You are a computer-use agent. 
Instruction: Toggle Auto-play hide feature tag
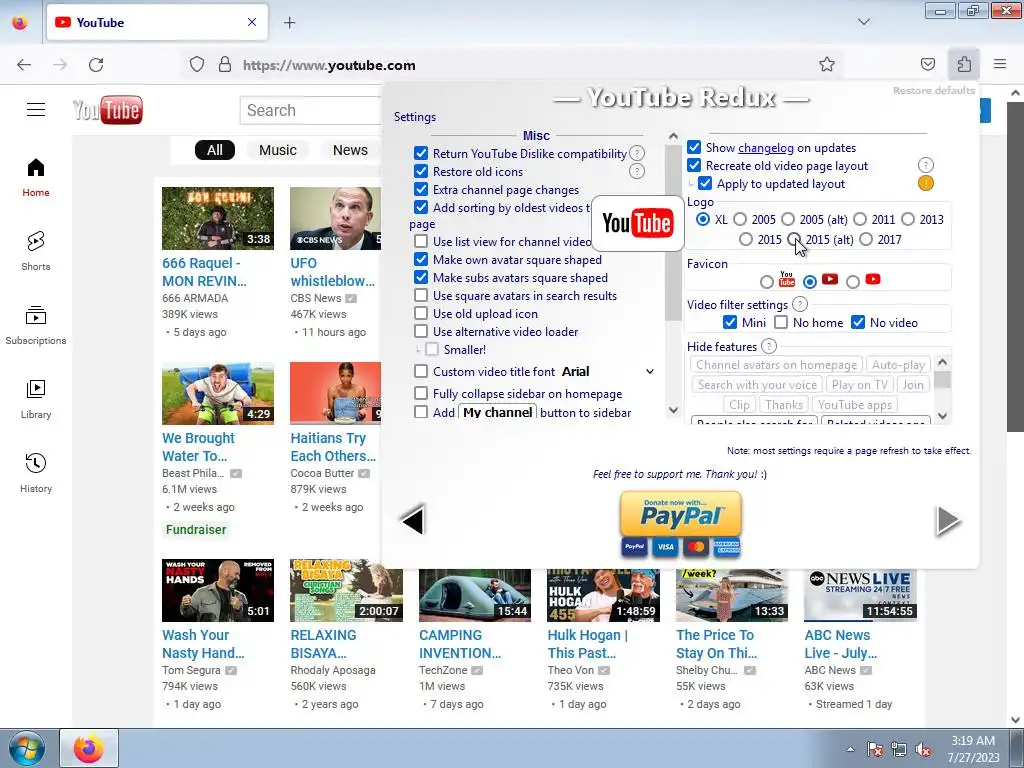898,364
